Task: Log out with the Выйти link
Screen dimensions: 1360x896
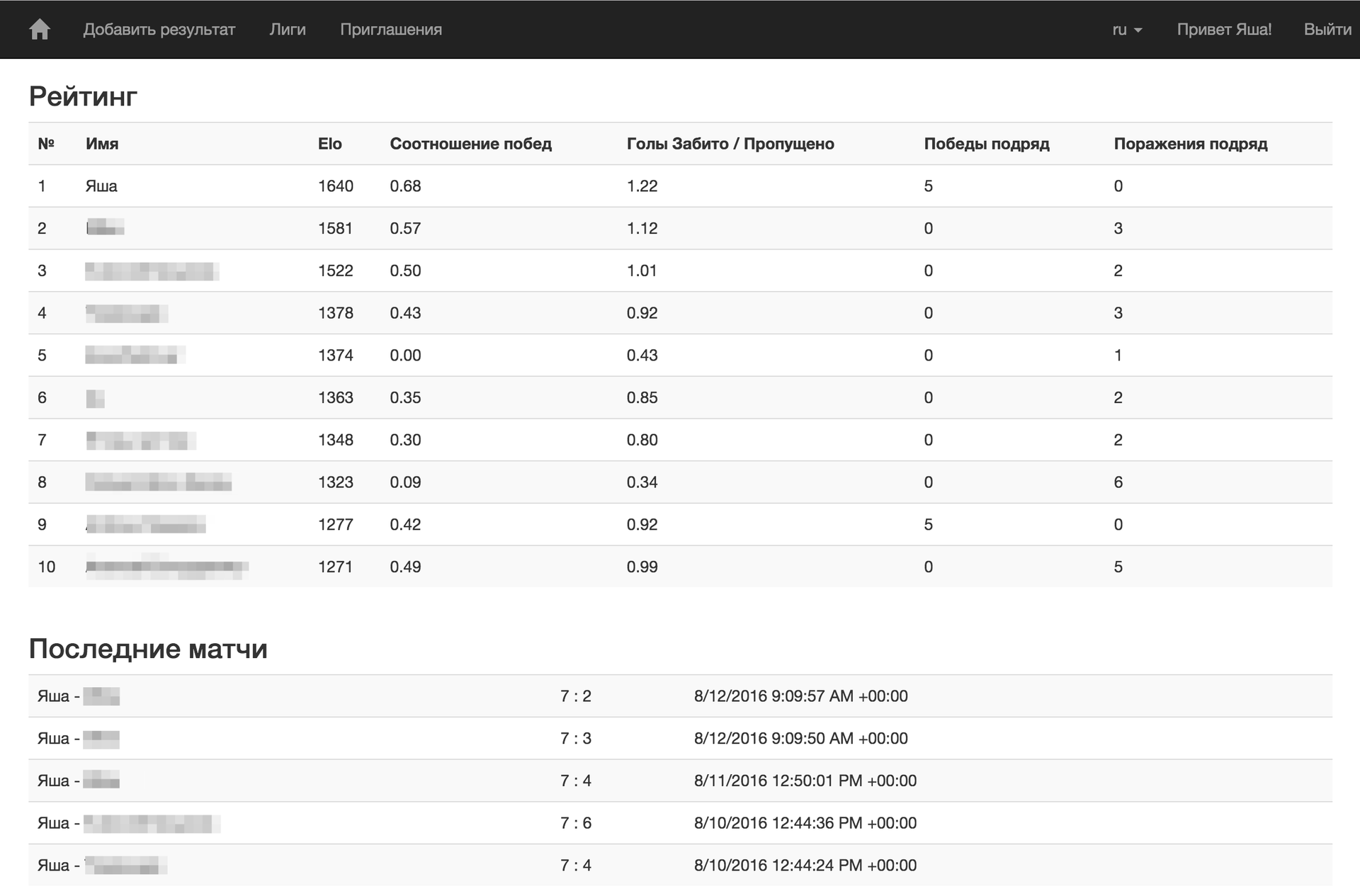Action: (x=1327, y=29)
